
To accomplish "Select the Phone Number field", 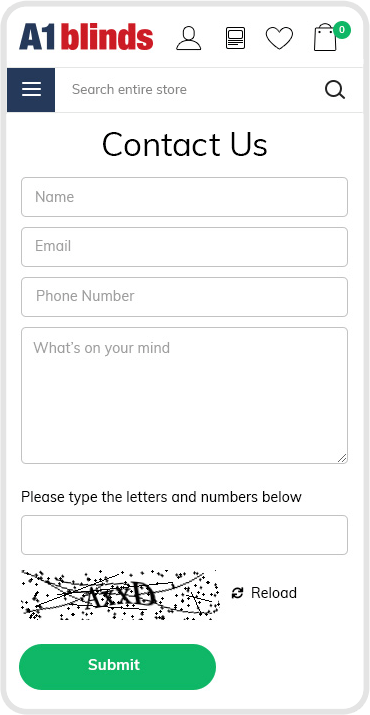I will tap(184, 297).
